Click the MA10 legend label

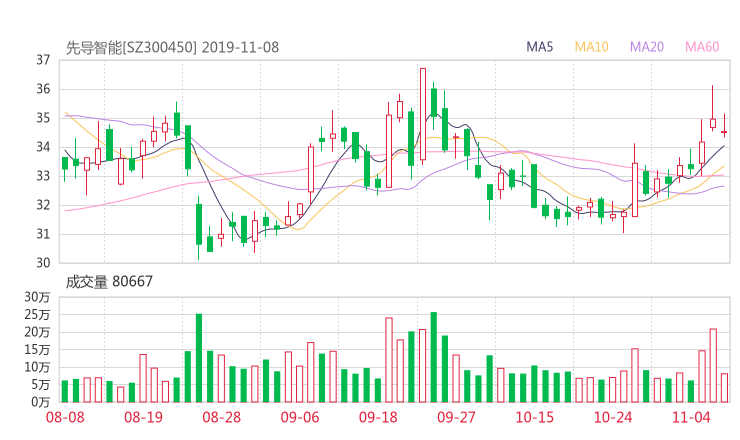click(x=591, y=47)
